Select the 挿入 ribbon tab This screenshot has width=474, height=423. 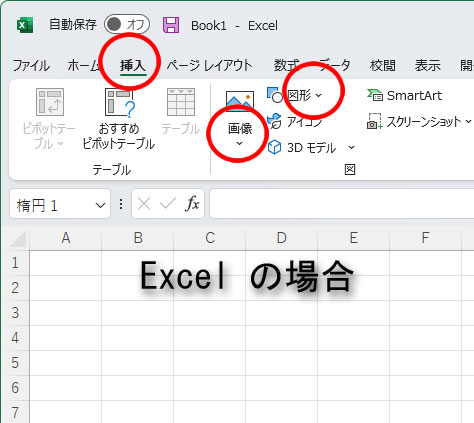[x=133, y=65]
